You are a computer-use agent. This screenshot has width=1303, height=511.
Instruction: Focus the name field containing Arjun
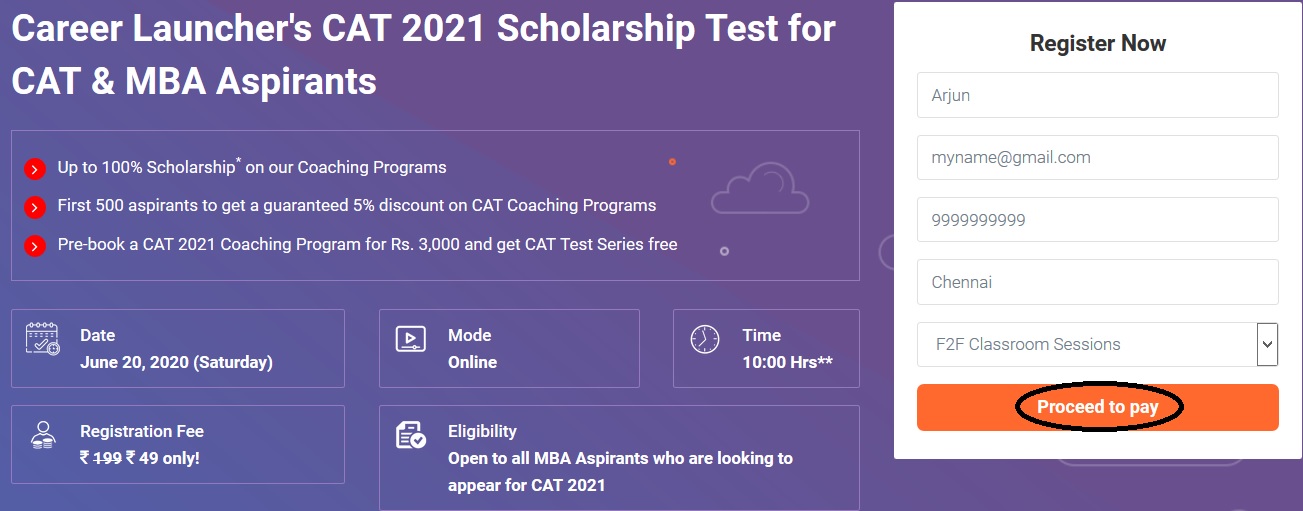(1098, 95)
